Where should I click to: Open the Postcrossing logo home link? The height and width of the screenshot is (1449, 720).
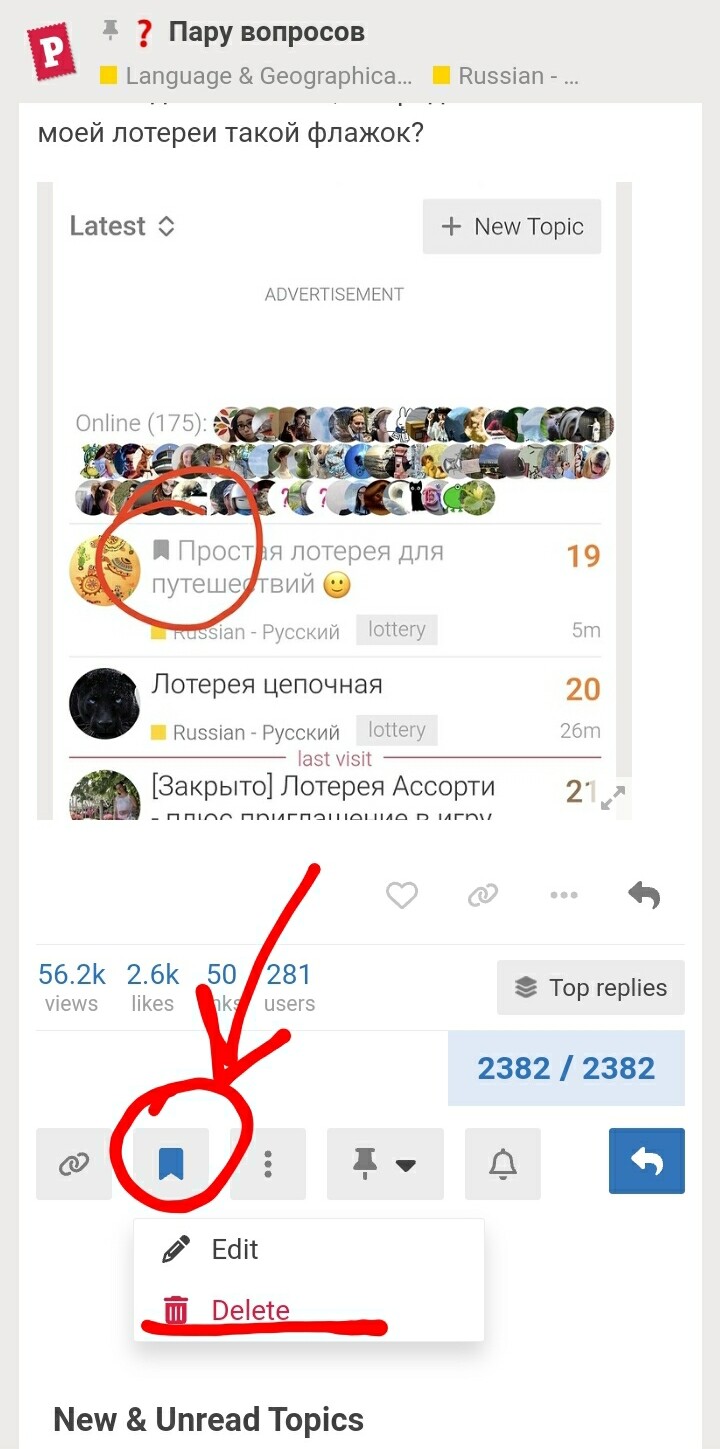(x=51, y=51)
